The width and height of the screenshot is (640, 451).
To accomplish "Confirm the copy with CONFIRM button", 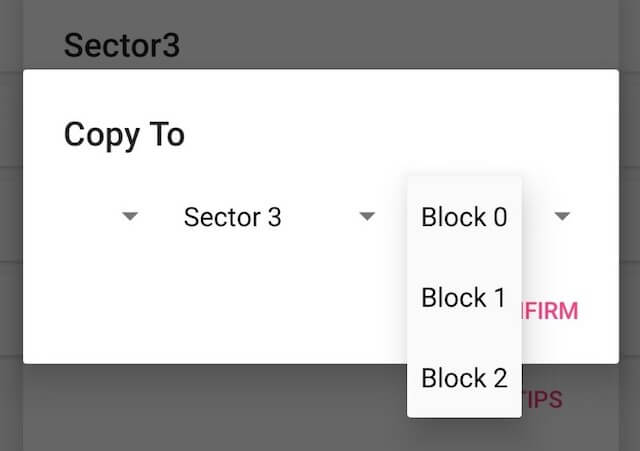I will pyautogui.click(x=550, y=311).
